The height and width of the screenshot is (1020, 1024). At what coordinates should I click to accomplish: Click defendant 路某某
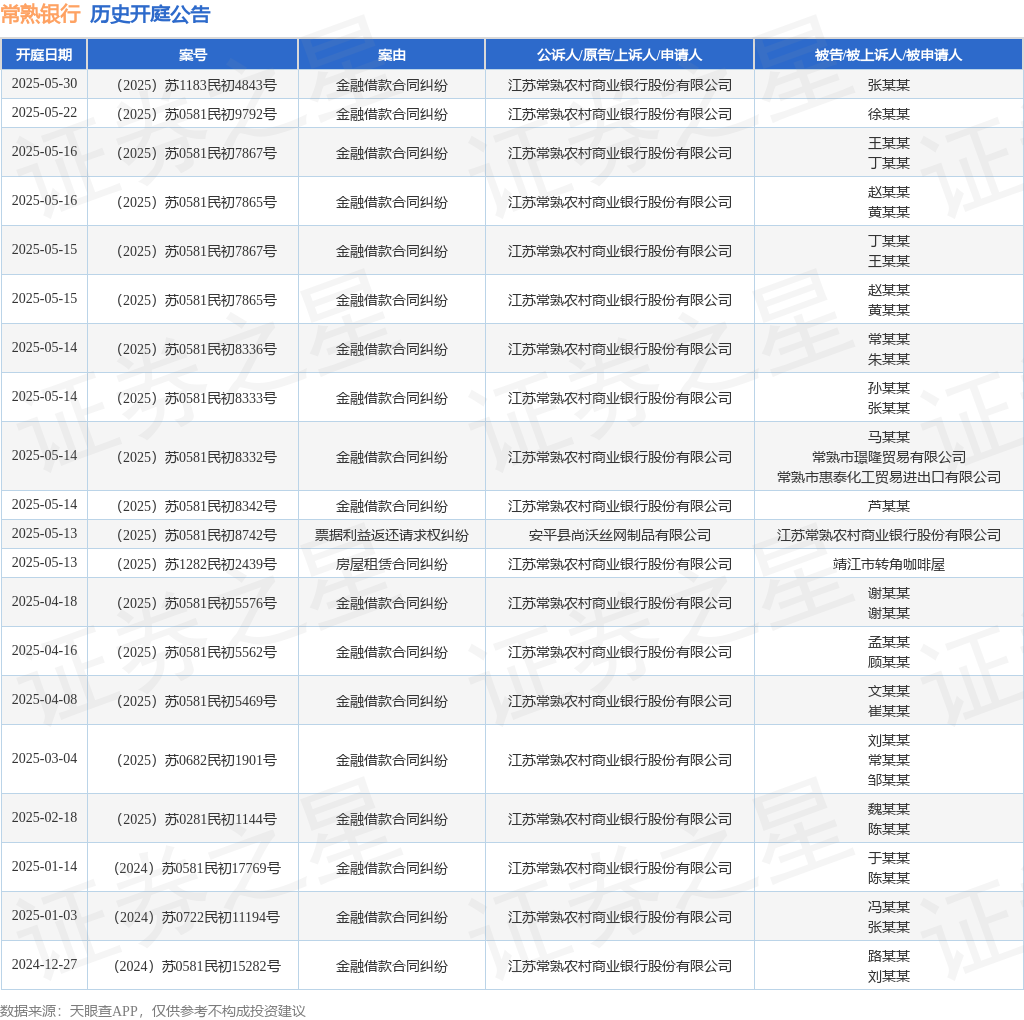(x=888, y=956)
